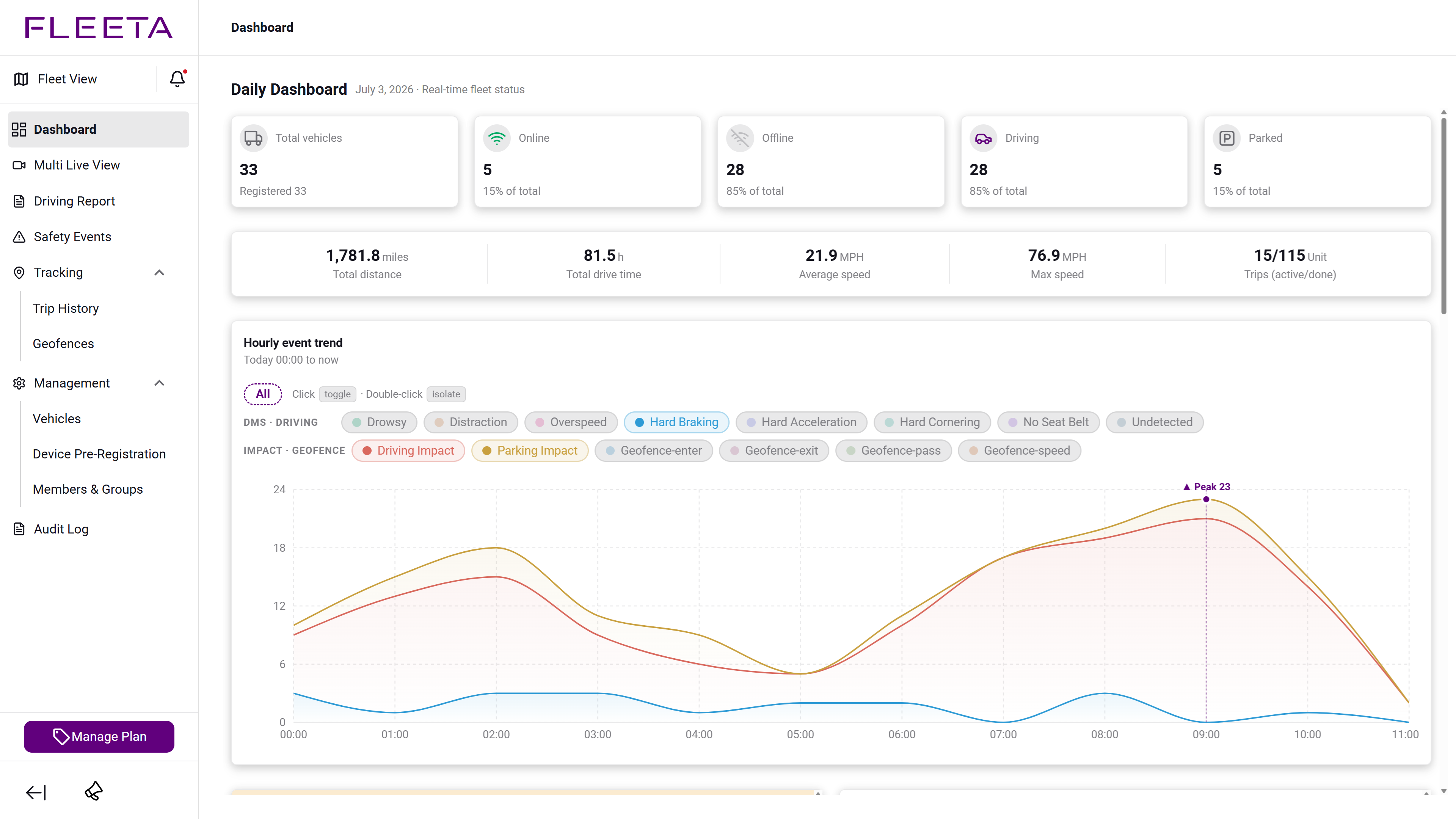Click the Management gear icon
Image resolution: width=1456 pixels, height=819 pixels.
19,383
